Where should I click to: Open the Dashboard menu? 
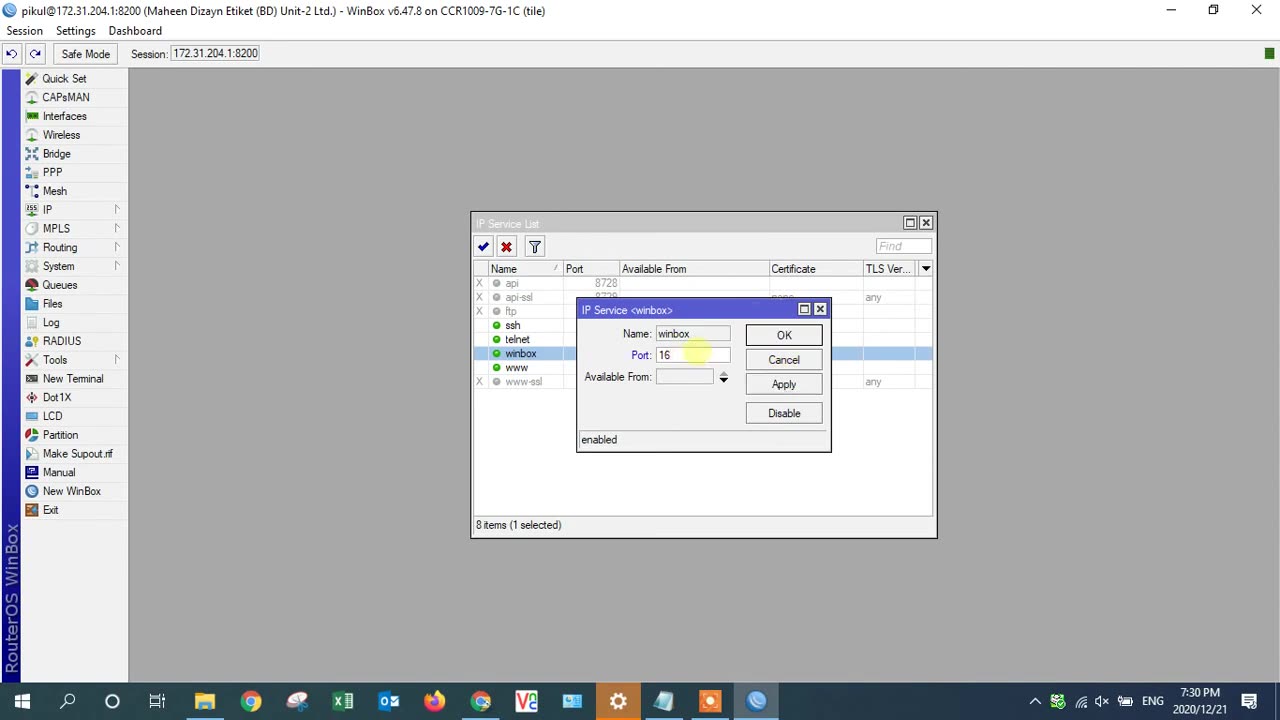135,31
